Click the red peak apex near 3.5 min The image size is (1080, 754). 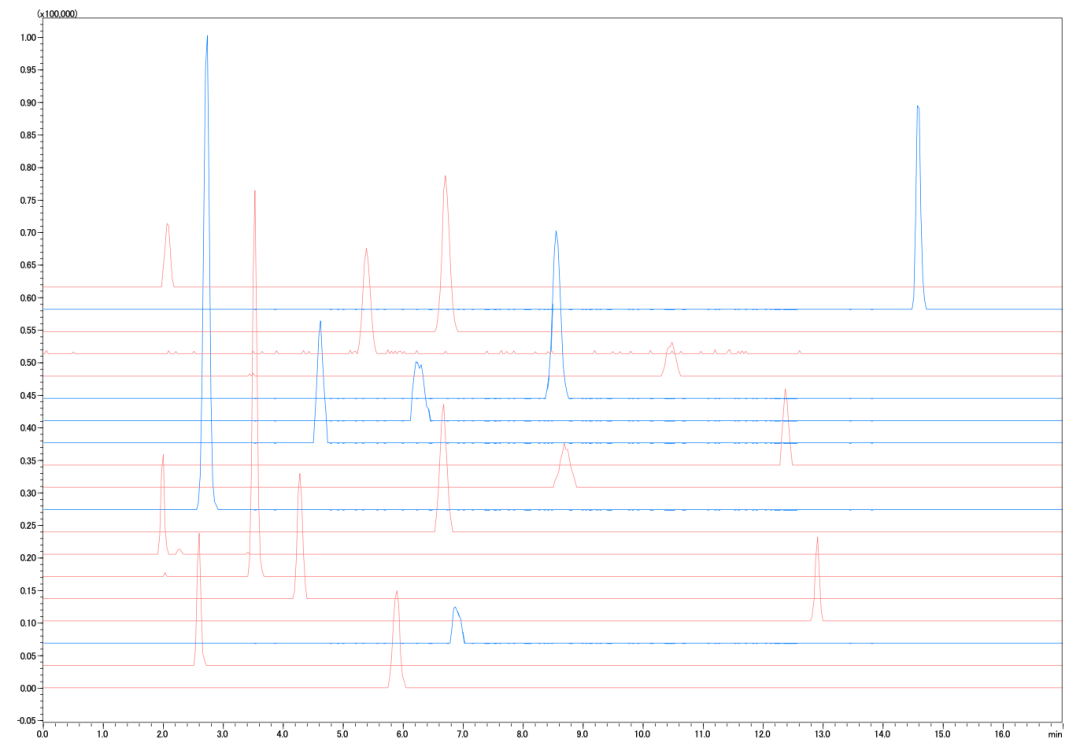[x=255, y=192]
